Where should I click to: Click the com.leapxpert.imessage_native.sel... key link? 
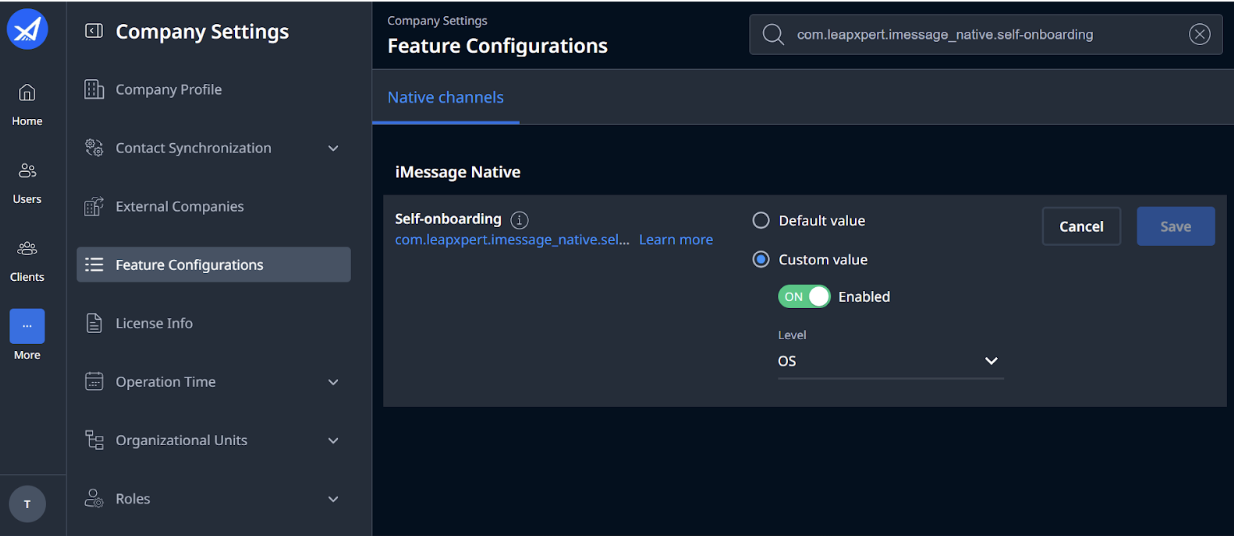pos(513,240)
